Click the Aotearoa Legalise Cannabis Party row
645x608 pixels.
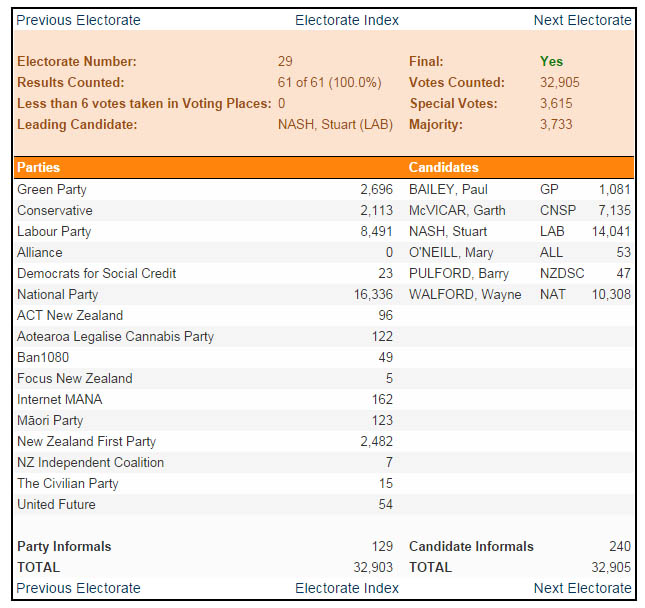[x=115, y=336]
